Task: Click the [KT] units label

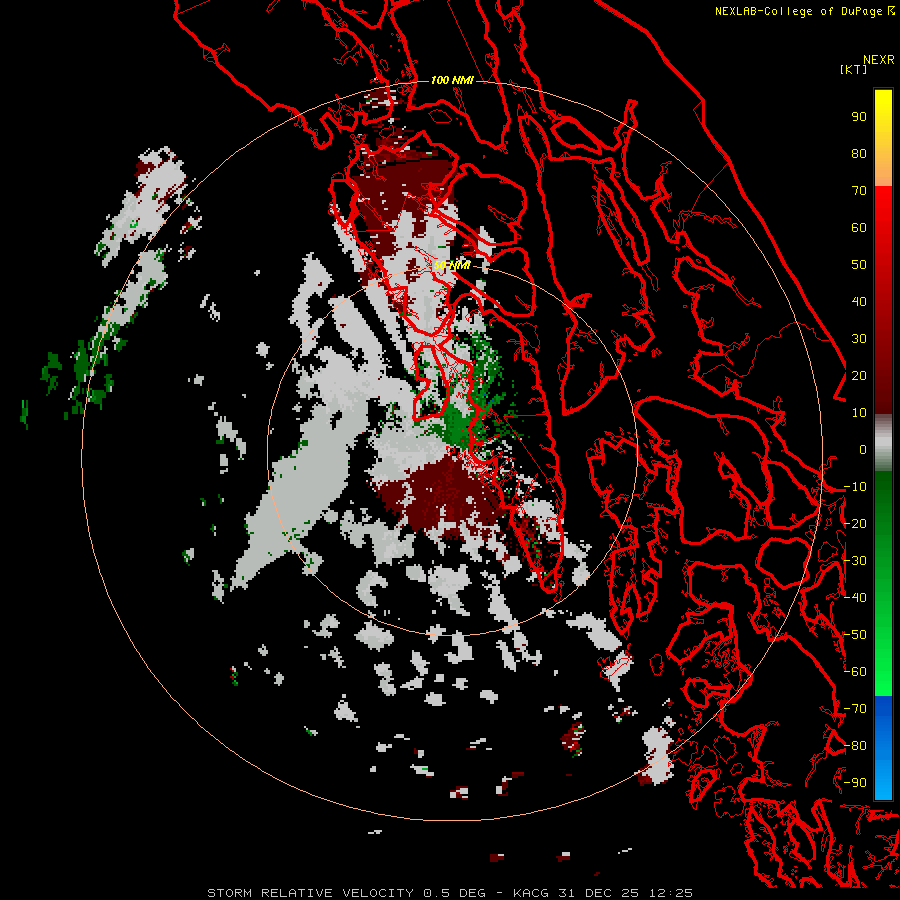Action: tap(854, 69)
